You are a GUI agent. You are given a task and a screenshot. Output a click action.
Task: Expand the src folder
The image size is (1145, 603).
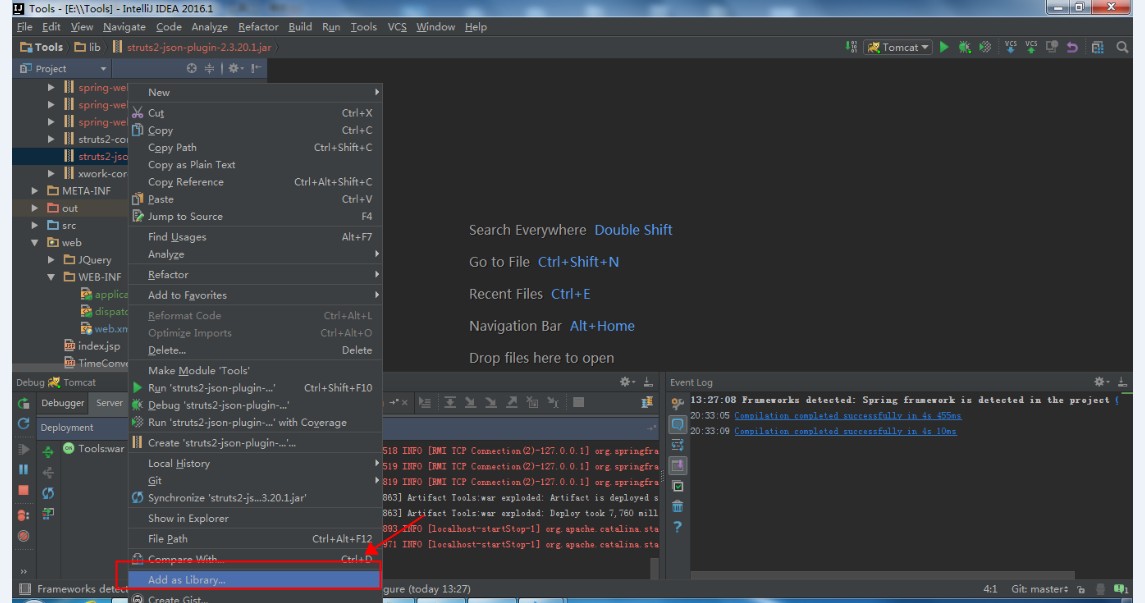(x=34, y=226)
